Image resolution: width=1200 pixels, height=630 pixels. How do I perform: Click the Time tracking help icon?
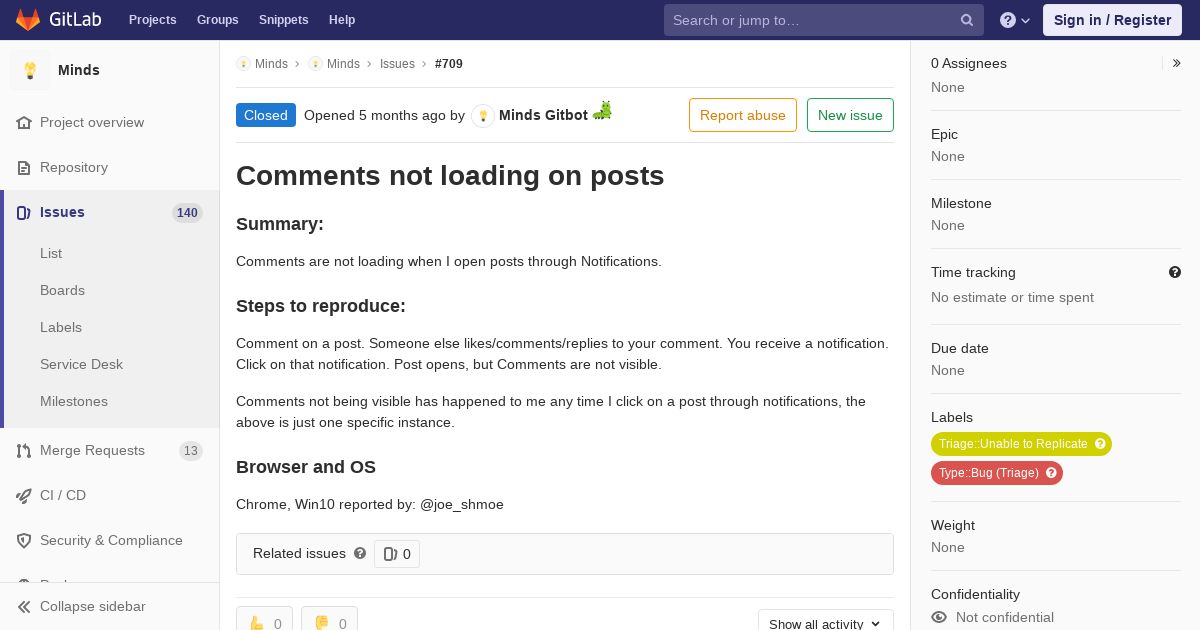pyautogui.click(x=1175, y=272)
